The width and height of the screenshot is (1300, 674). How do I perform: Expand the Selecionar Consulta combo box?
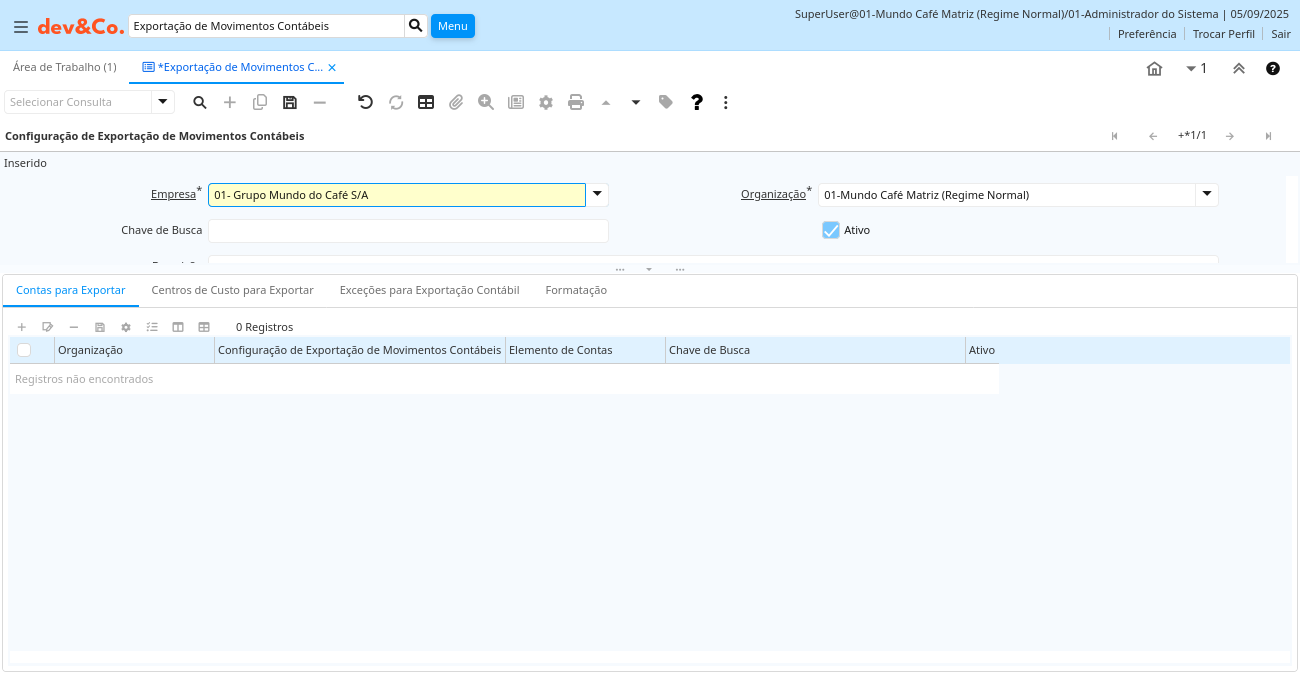163,102
